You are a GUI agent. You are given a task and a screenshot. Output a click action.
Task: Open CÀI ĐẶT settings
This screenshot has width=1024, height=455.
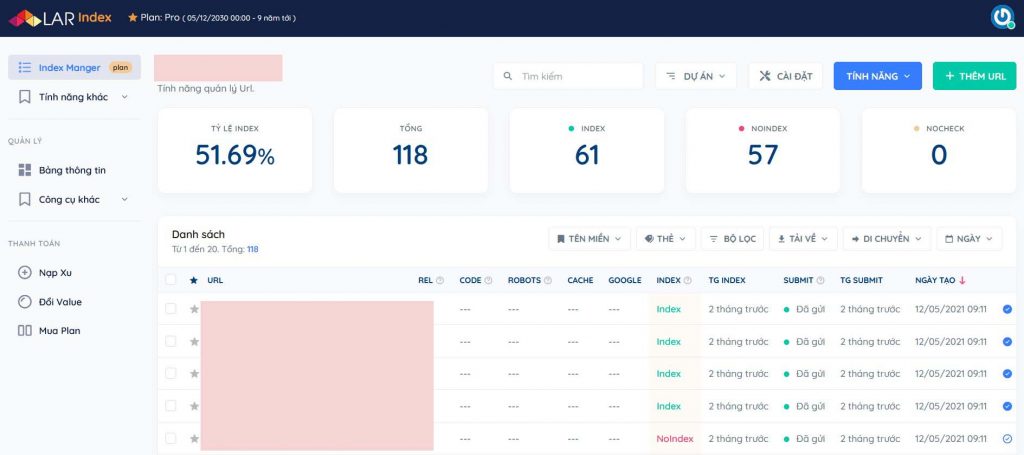coord(786,76)
